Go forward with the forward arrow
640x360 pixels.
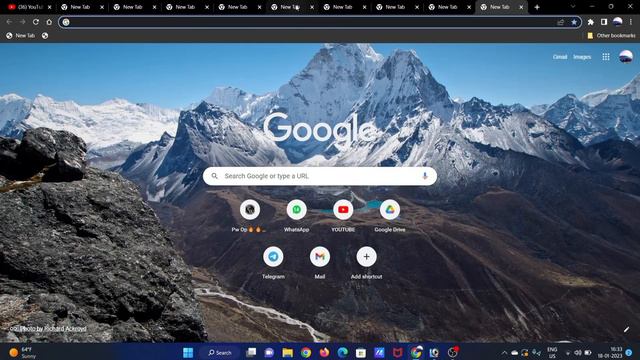(22, 22)
